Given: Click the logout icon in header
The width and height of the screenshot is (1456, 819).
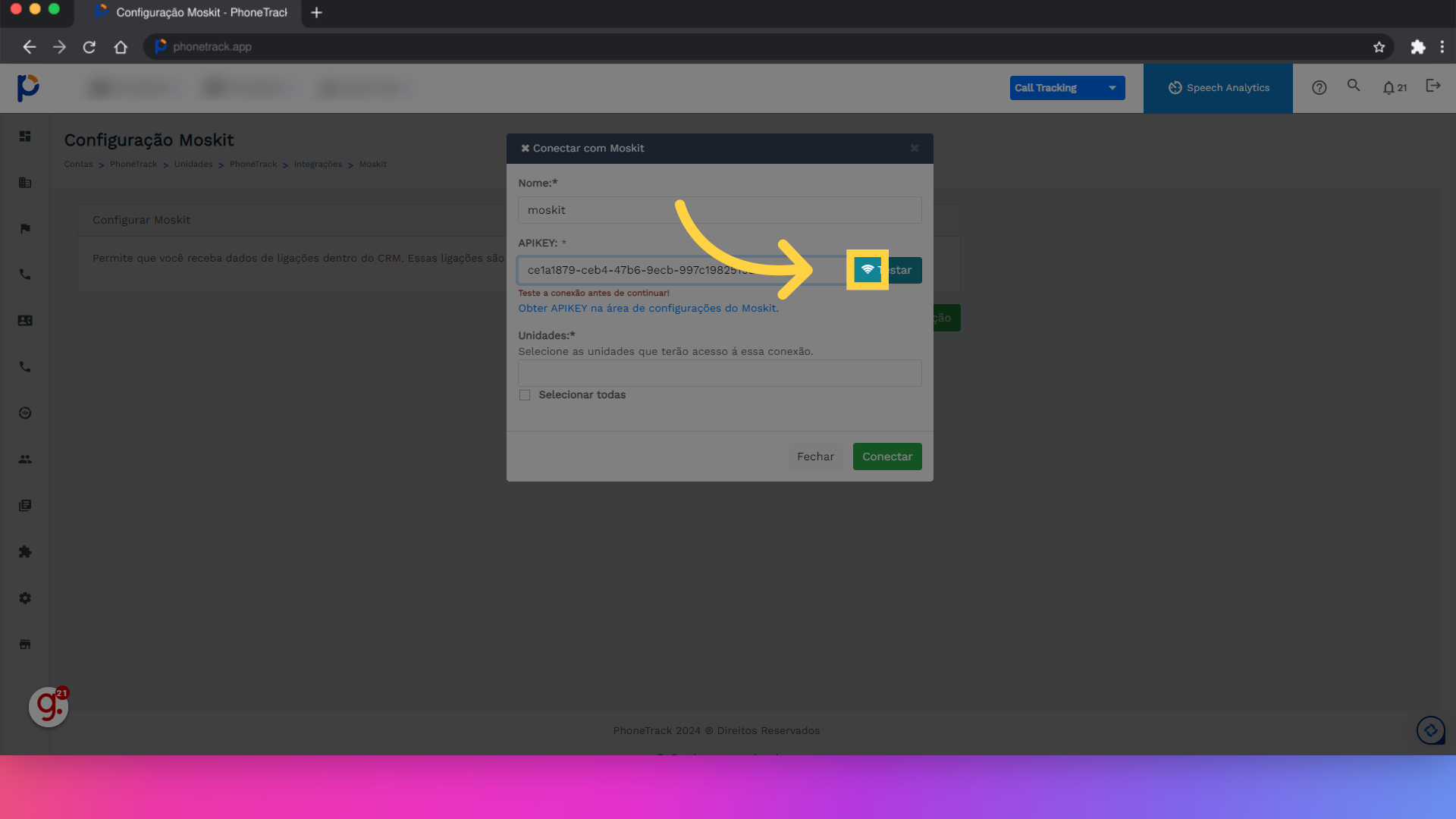Looking at the screenshot, I should pos(1432,86).
